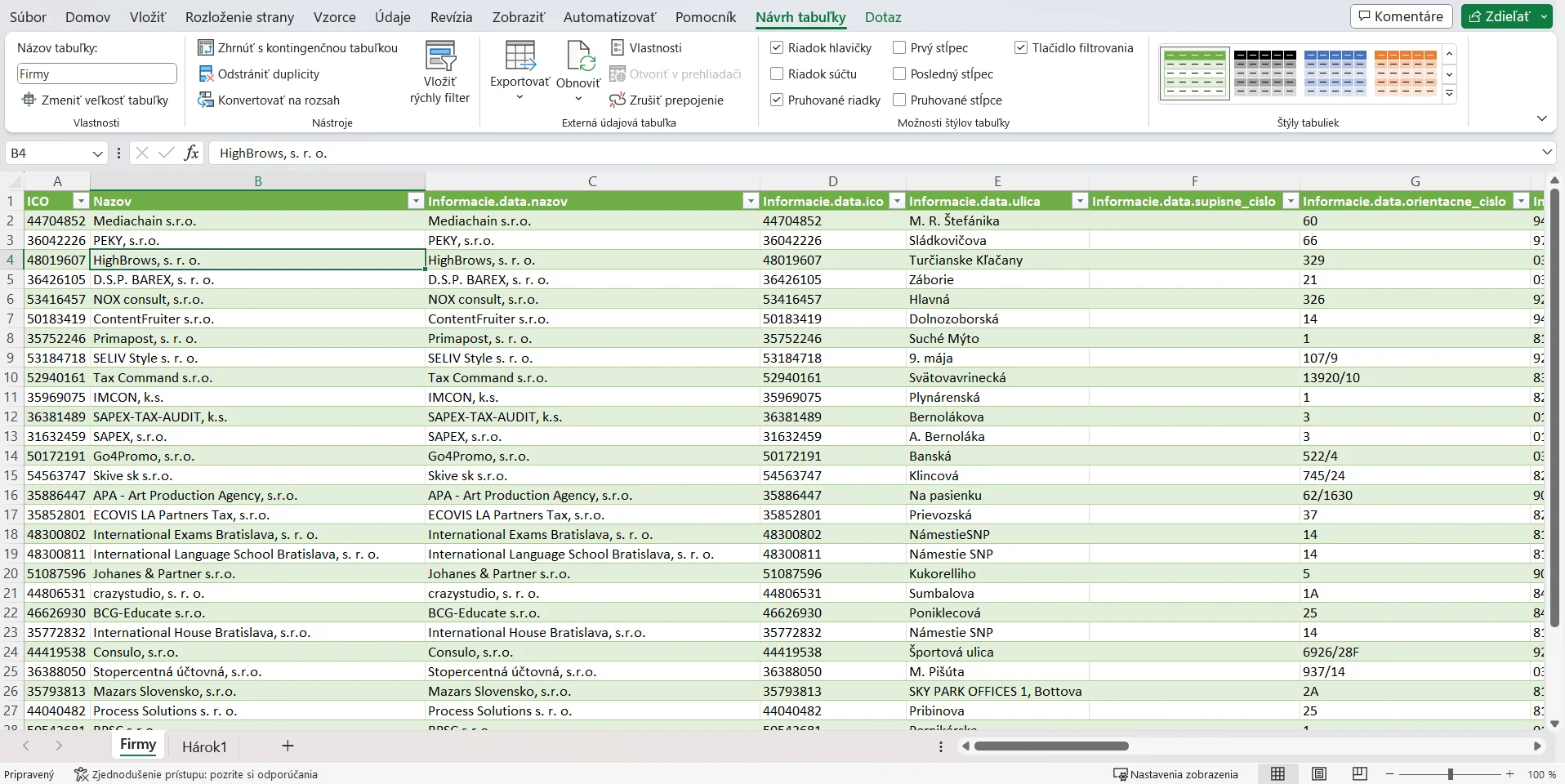The image size is (1565, 784).
Task: Open Komentáre comments button
Action: click(1401, 16)
